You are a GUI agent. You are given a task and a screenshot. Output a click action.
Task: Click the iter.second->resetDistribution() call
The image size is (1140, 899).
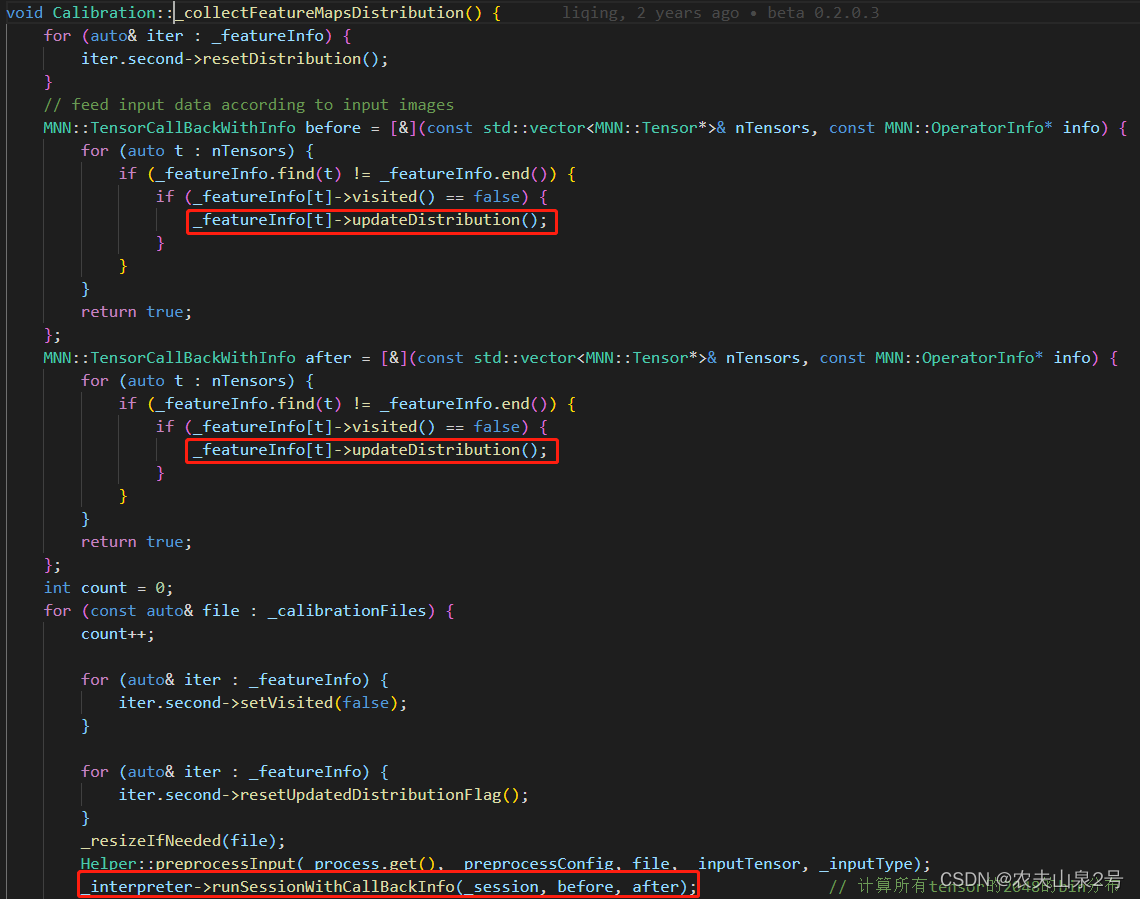[234, 59]
